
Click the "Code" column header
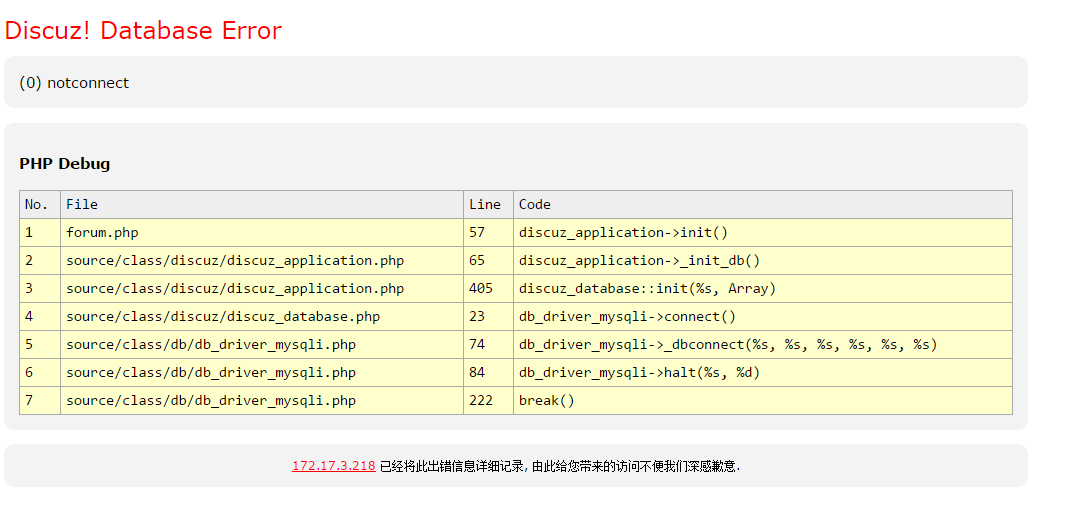click(534, 205)
